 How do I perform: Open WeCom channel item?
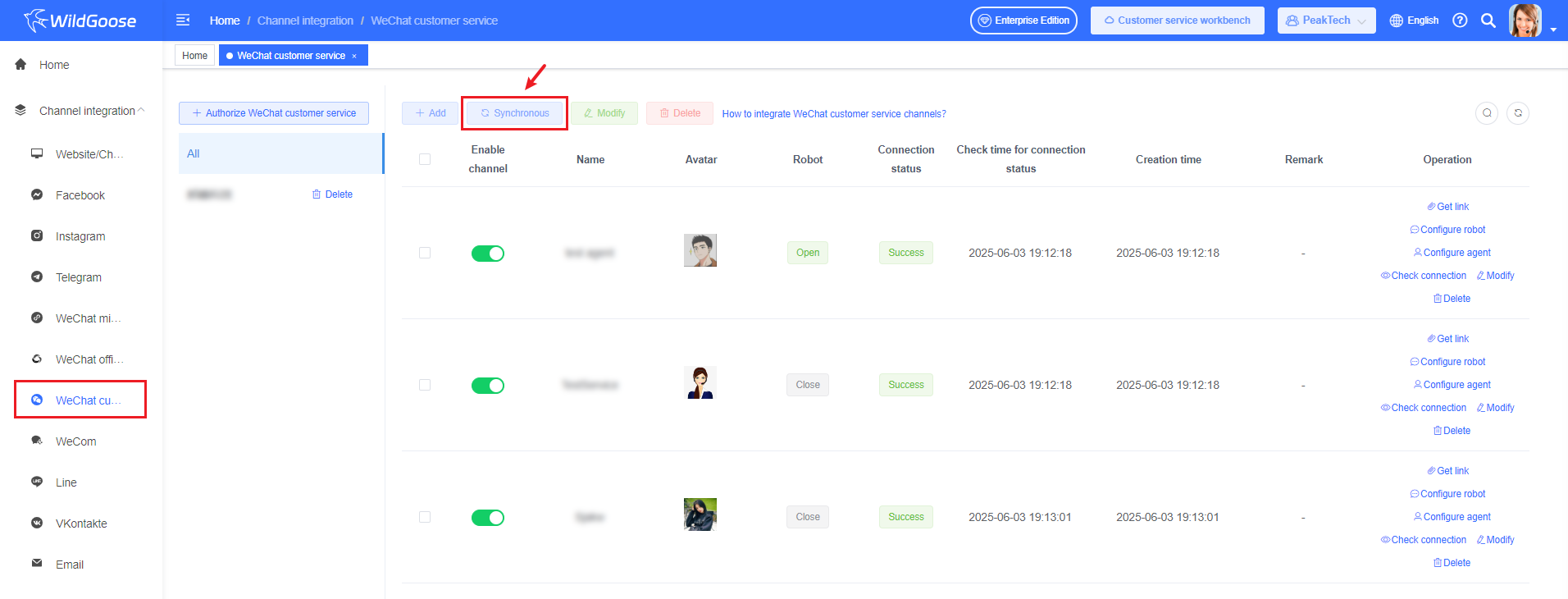click(75, 441)
